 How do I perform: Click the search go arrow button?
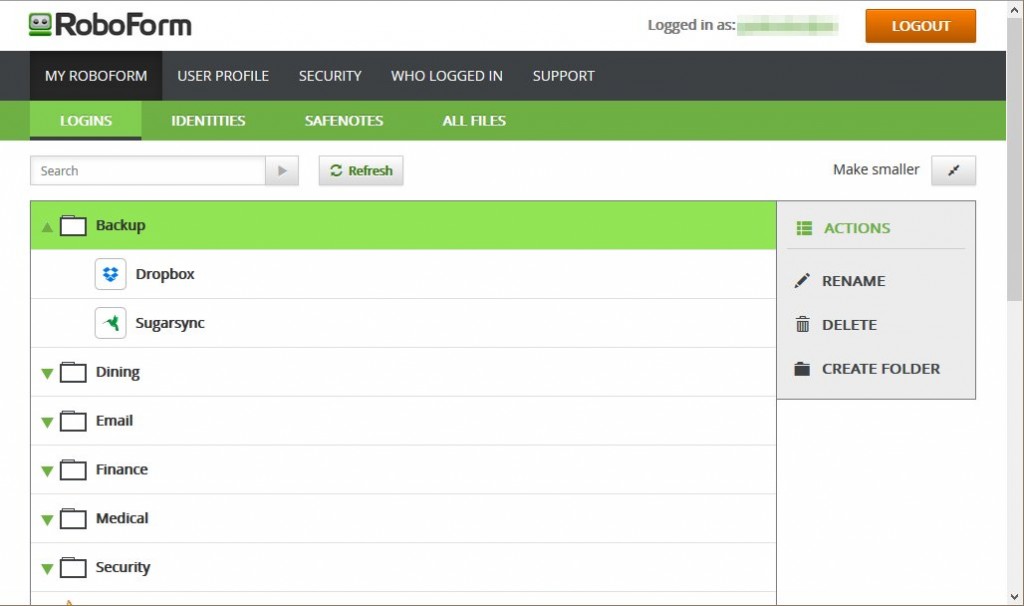click(282, 170)
